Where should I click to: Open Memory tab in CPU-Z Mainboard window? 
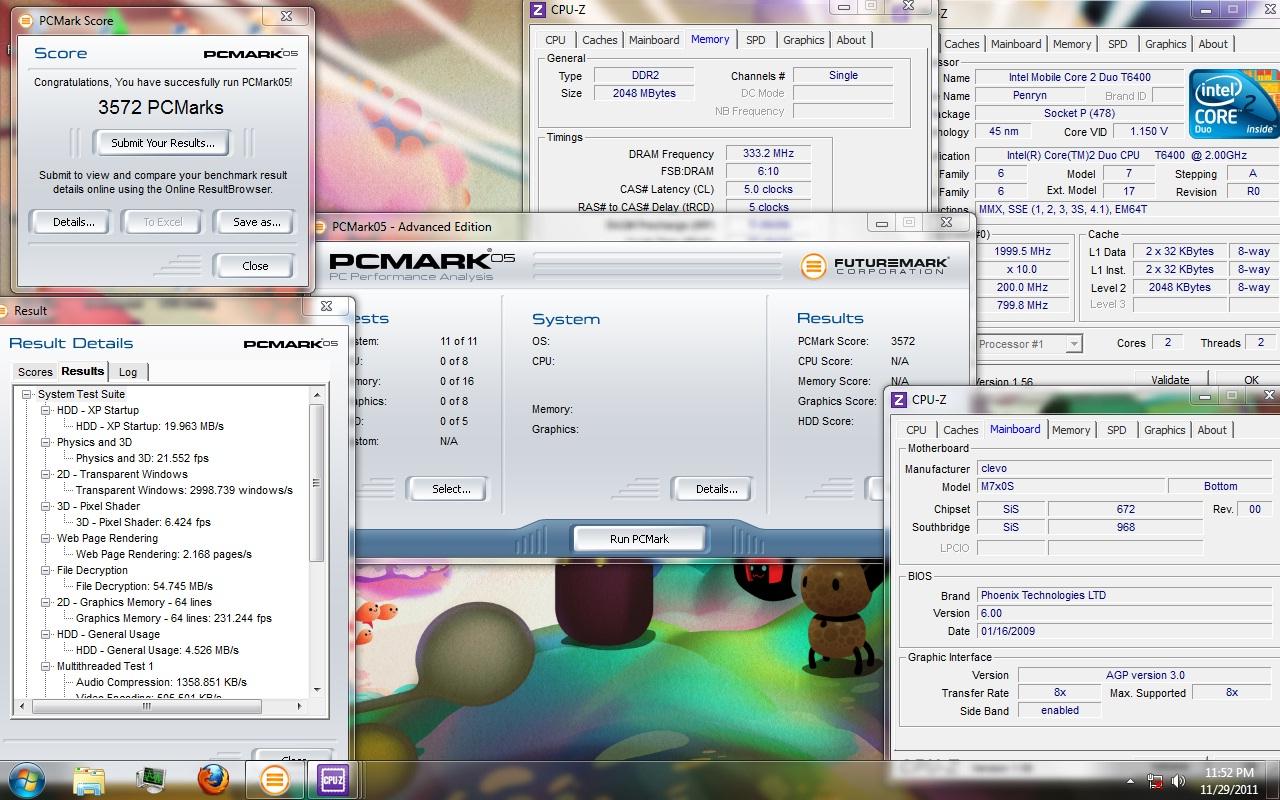pyautogui.click(x=1071, y=430)
